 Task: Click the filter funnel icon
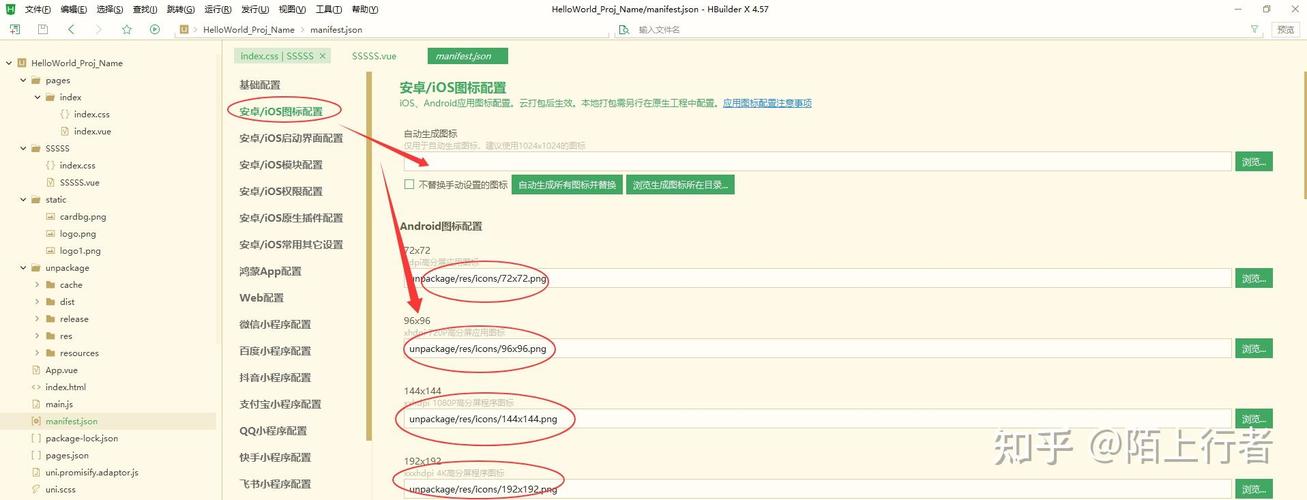[x=1254, y=30]
